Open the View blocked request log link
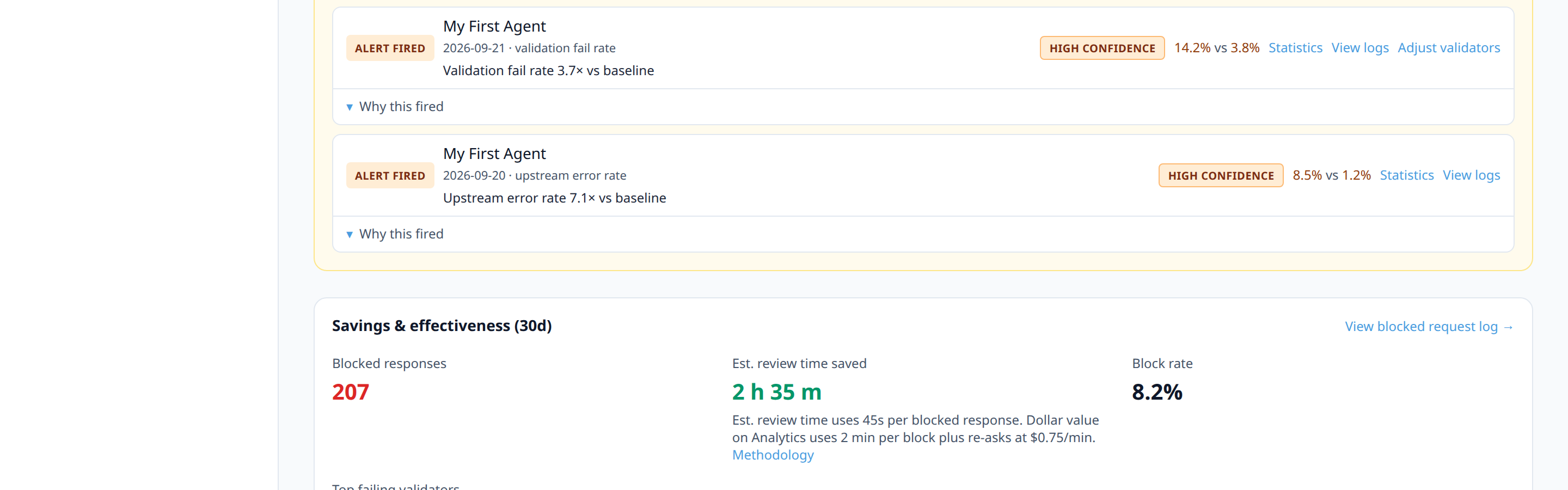 [1429, 327]
